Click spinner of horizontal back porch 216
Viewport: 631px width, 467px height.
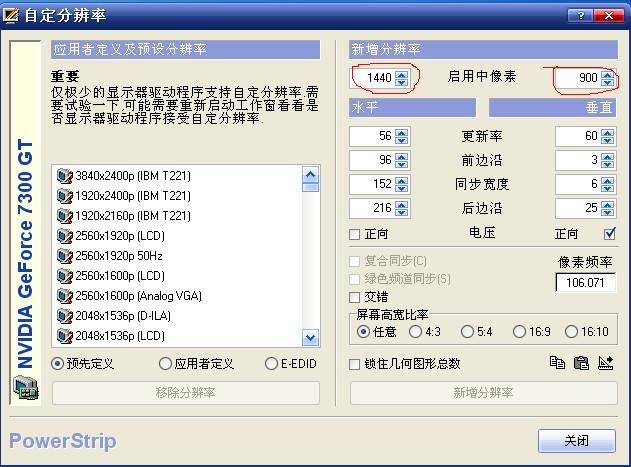click(x=402, y=208)
